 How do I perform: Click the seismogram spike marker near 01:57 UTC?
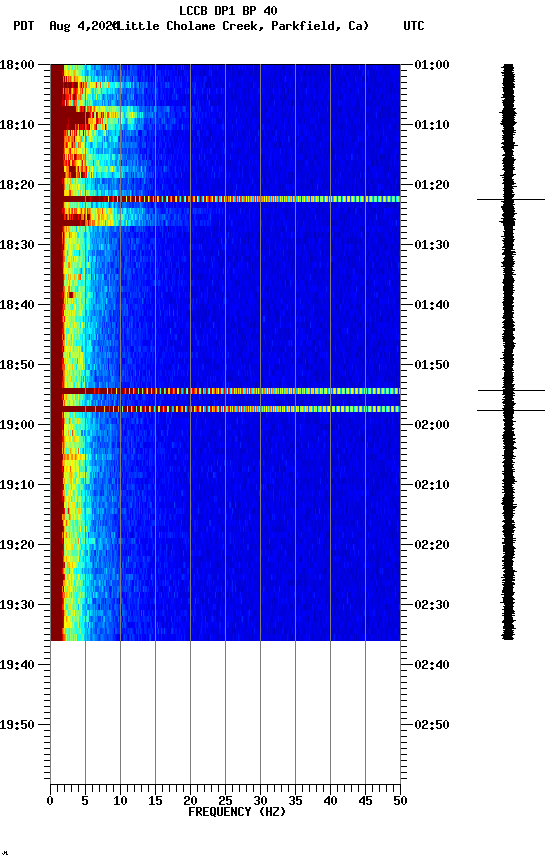click(511, 411)
